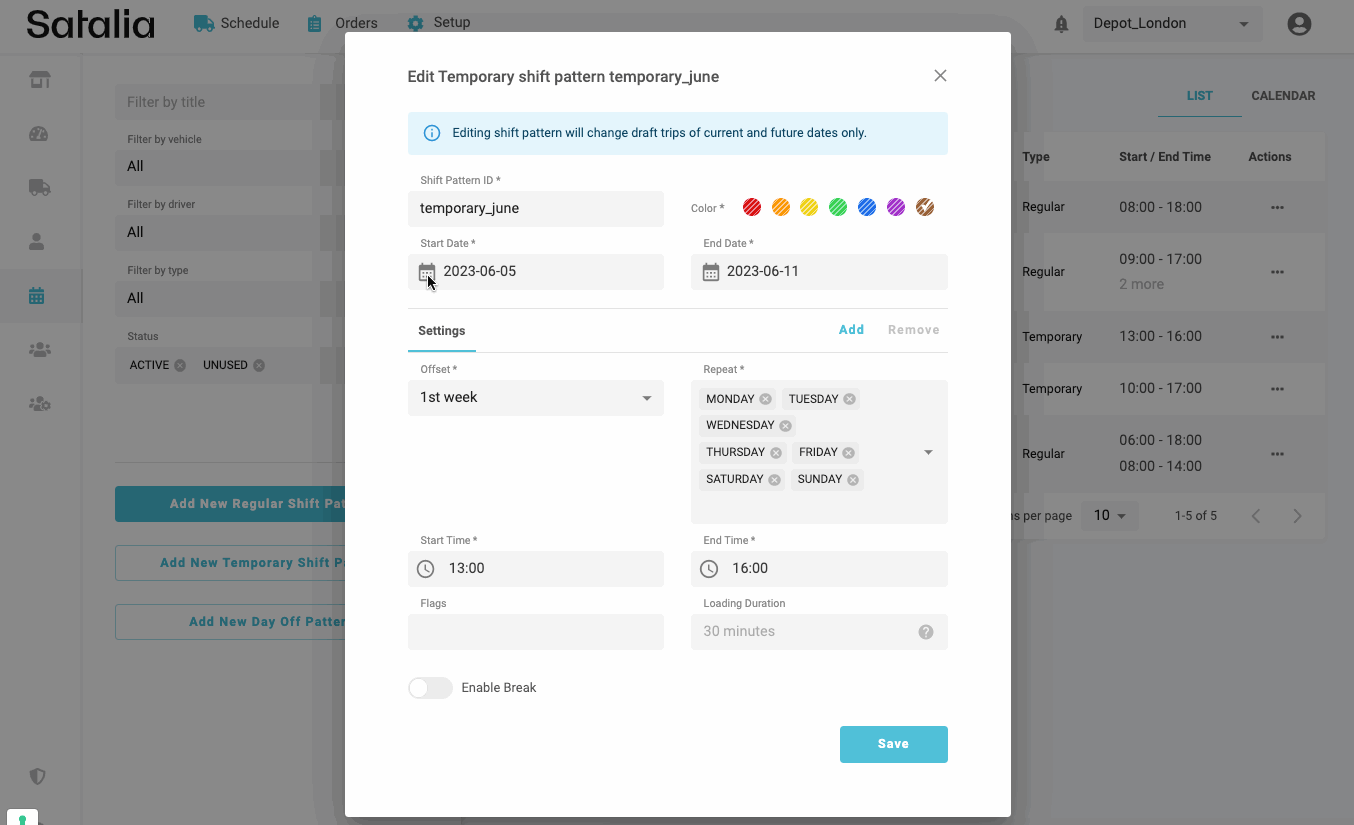The image size is (1354, 825).
Task: Open the Schedule menu
Action: (237, 23)
